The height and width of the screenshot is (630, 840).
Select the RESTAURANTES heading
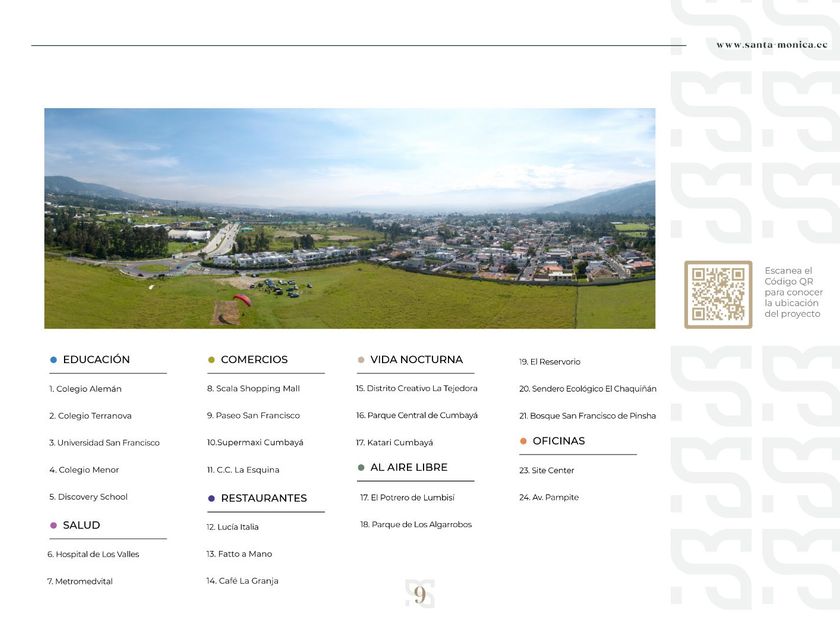click(264, 498)
